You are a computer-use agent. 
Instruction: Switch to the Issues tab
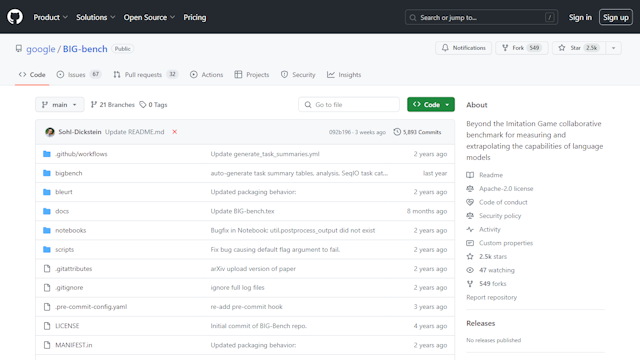tap(78, 75)
